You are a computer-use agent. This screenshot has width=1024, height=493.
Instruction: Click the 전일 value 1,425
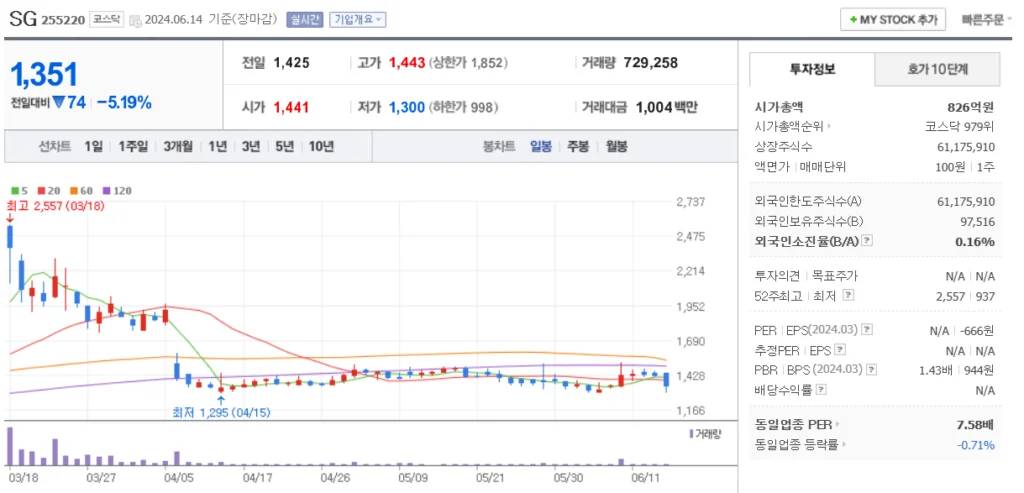[291, 63]
